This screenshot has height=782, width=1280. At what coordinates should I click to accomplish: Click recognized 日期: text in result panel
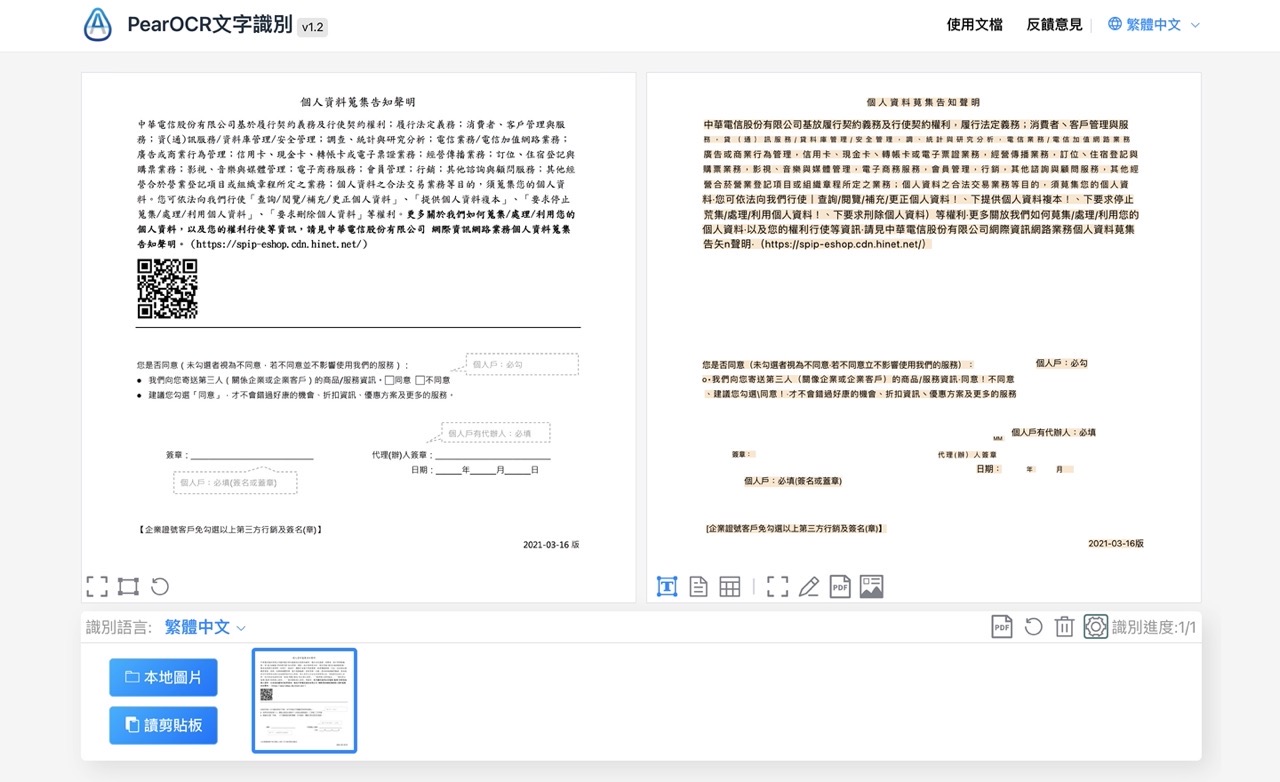tap(988, 468)
